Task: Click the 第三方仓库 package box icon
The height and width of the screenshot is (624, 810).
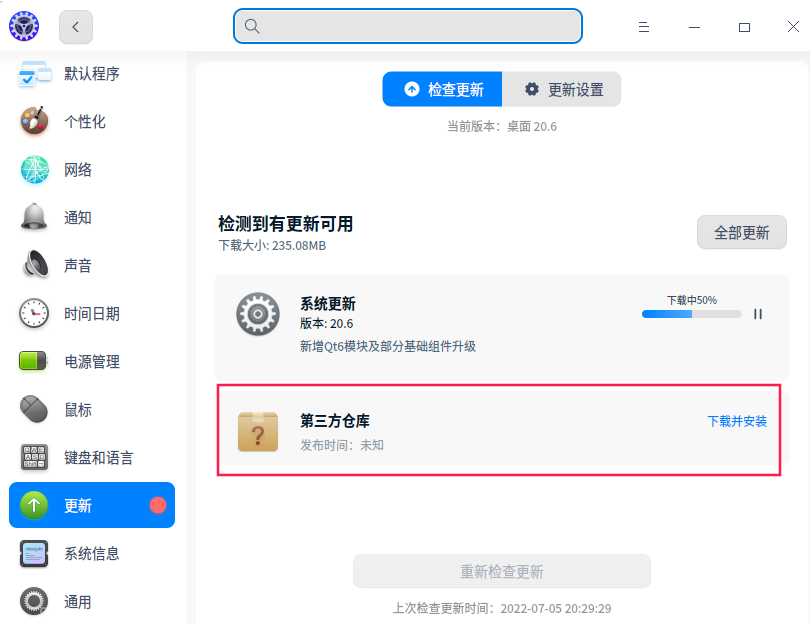Action: 258,431
